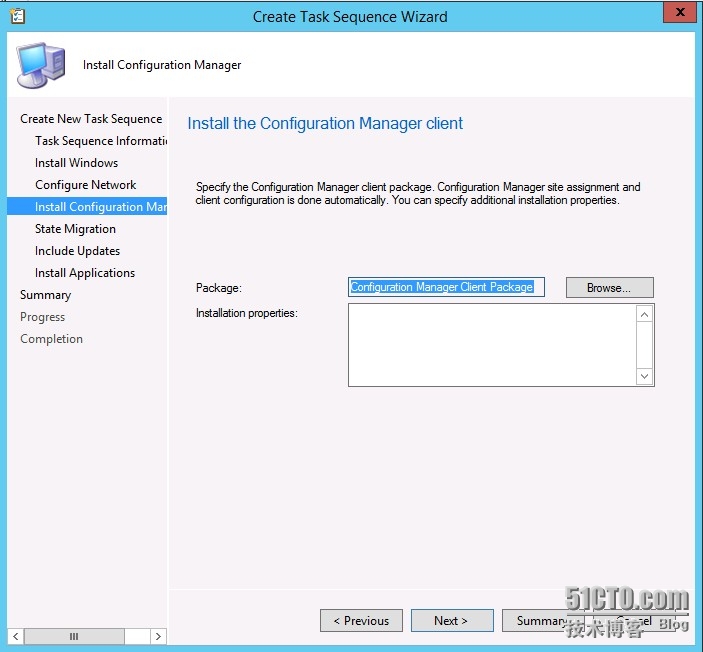Click the greyed Progress step
The width and height of the screenshot is (703, 652).
pyautogui.click(x=43, y=317)
